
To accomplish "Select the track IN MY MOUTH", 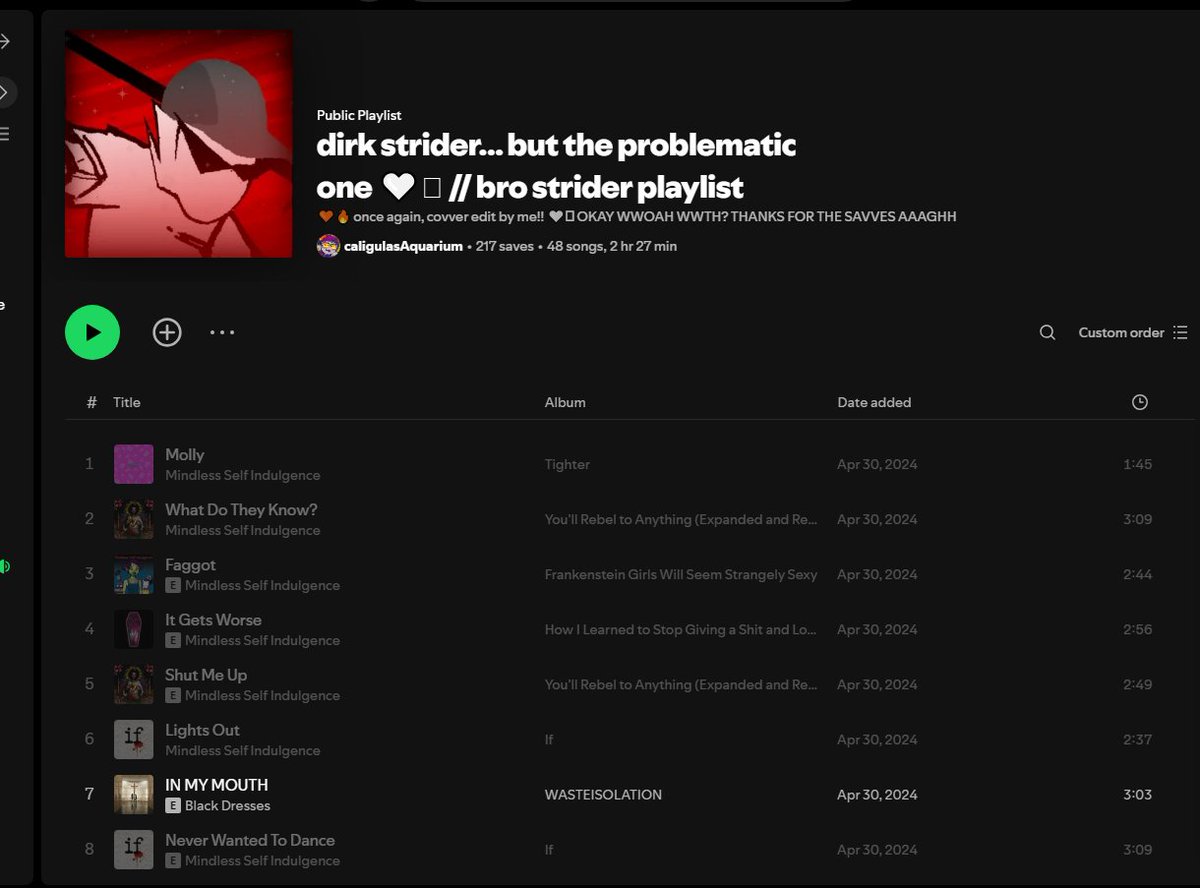I will point(216,785).
